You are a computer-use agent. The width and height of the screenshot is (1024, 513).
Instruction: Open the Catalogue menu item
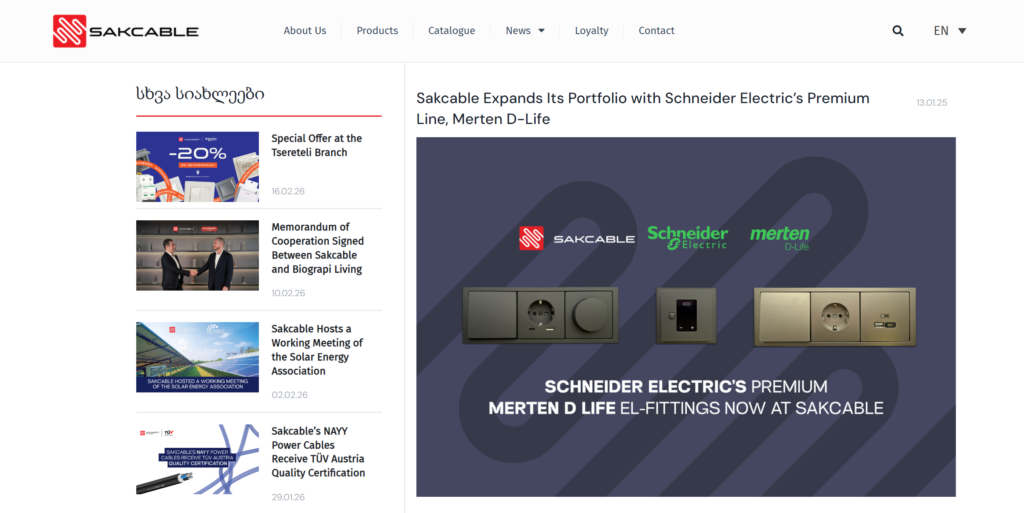(x=451, y=31)
